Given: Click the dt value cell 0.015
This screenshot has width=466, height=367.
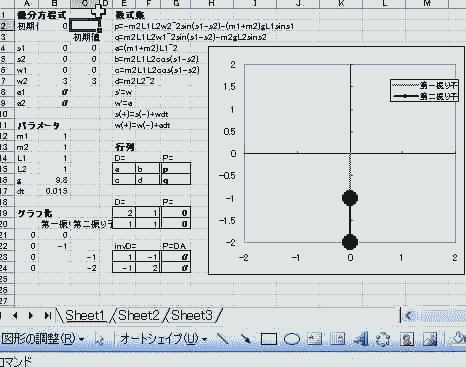Looking at the screenshot, I should point(55,191).
